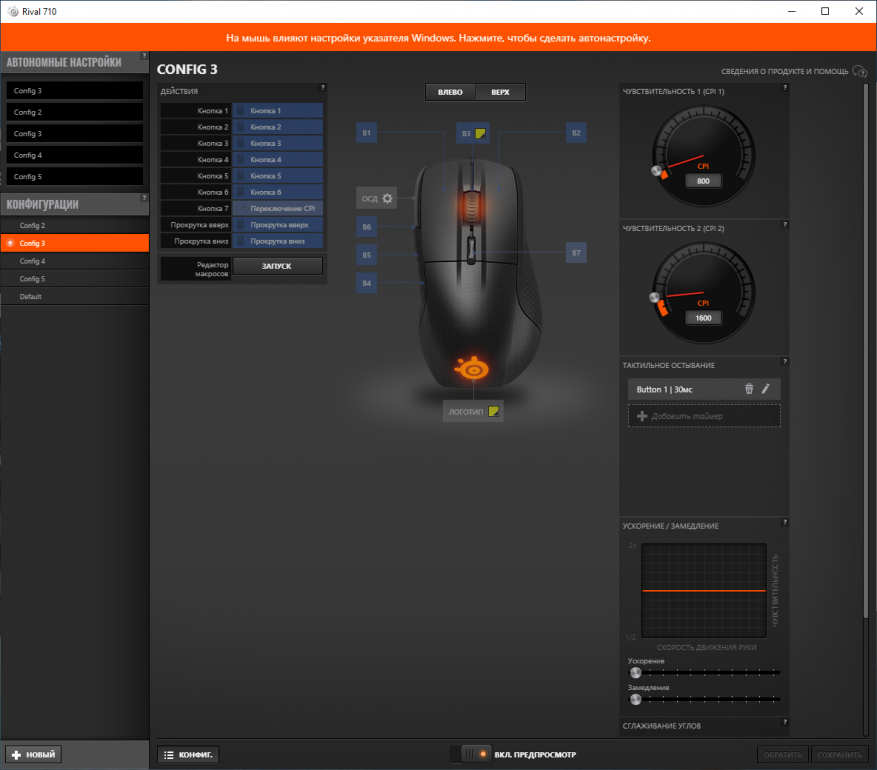The height and width of the screenshot is (770, 877).
Task: Select the B7 button marker
Action: (576, 253)
